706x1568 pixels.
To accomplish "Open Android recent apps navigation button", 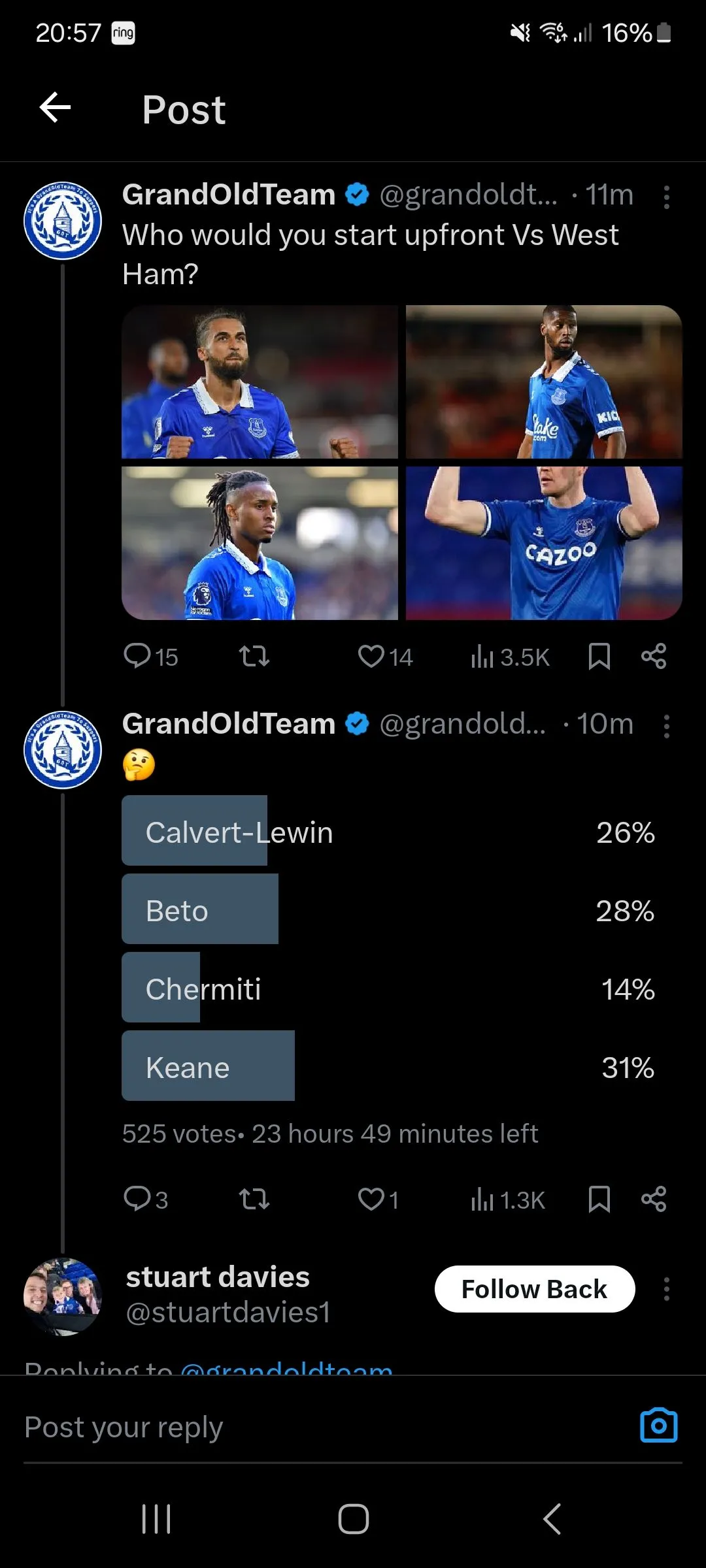I will (156, 1518).
